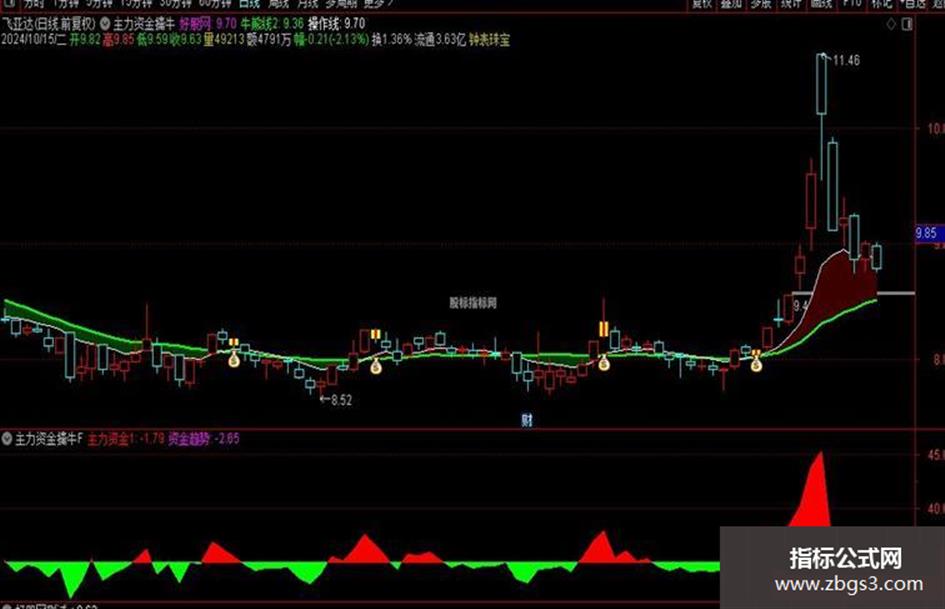Click the 叠加 overlay toolbar button
The image size is (945, 609).
click(x=732, y=4)
